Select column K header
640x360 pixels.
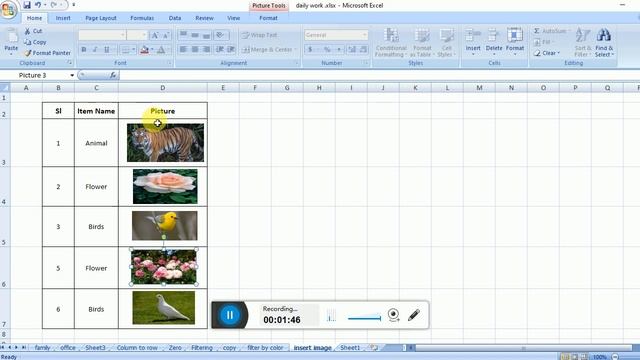[x=415, y=88]
